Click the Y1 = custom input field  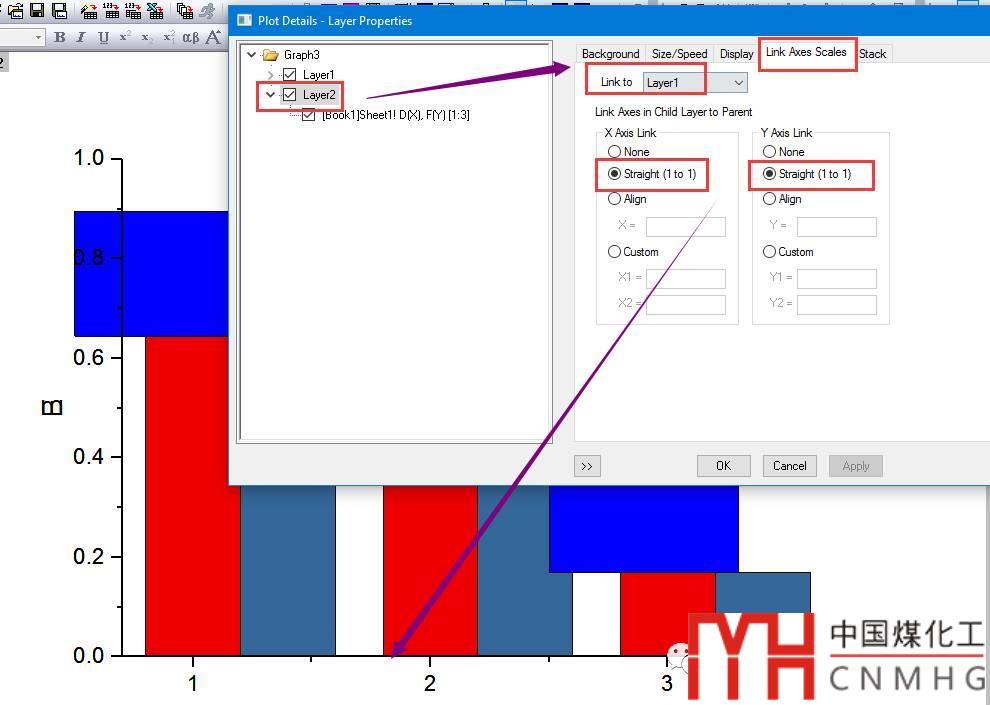pyautogui.click(x=837, y=278)
